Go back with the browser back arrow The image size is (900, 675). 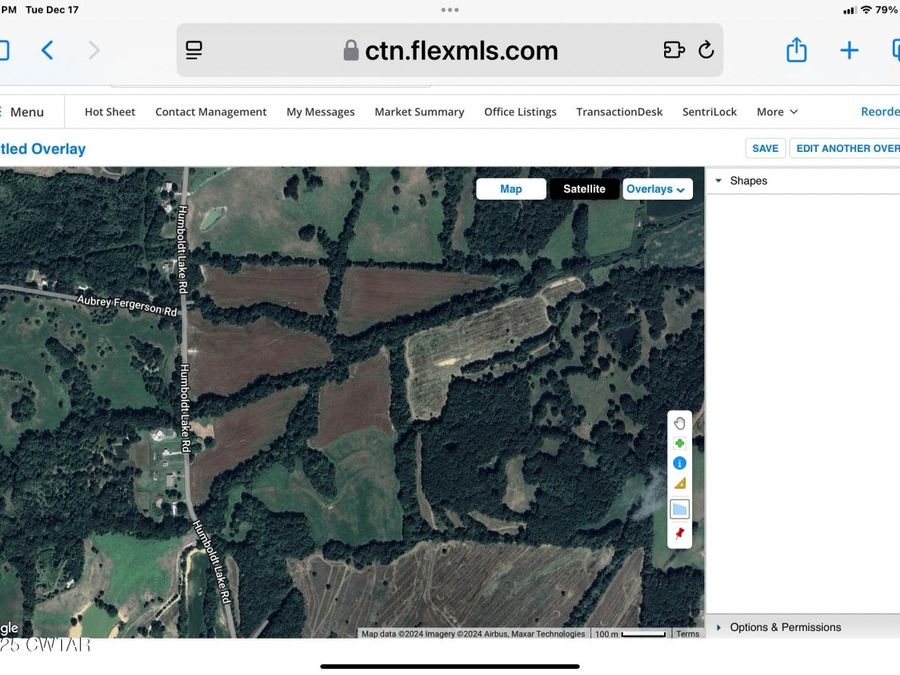tap(47, 50)
